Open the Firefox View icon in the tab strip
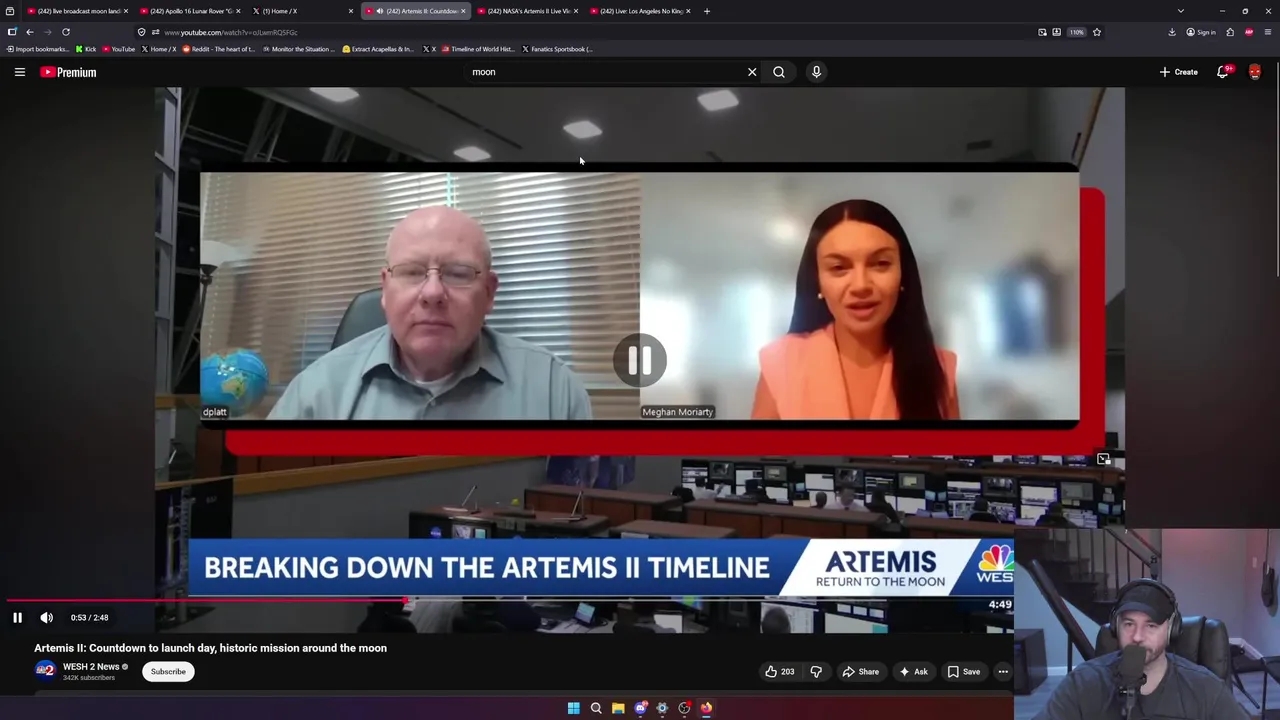Viewport: 1280px width, 720px height. (x=10, y=11)
